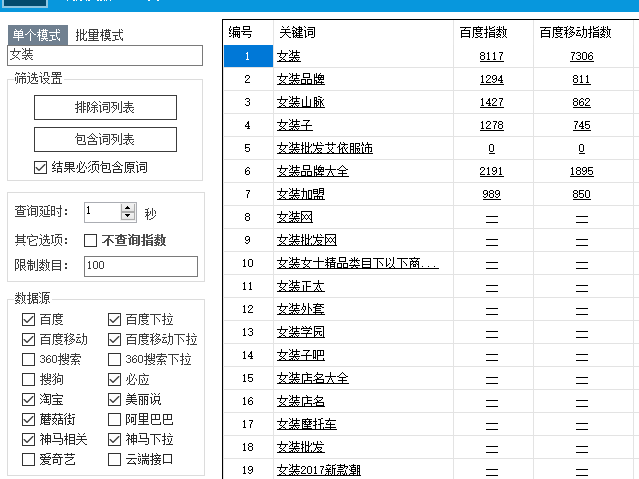Open keyword link 女装批发艾依服饰

(325, 148)
